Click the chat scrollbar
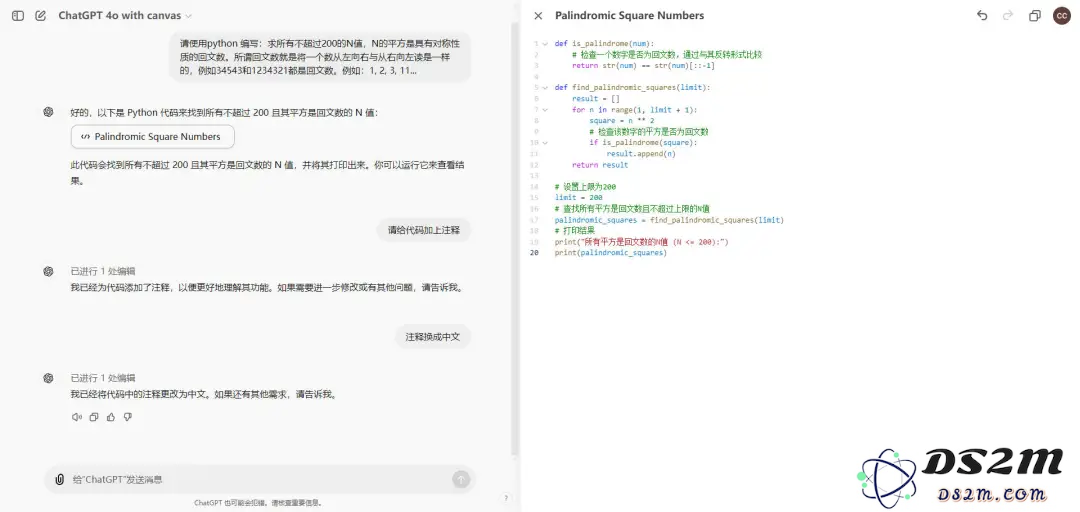The image size is (1080, 512). coord(515,238)
